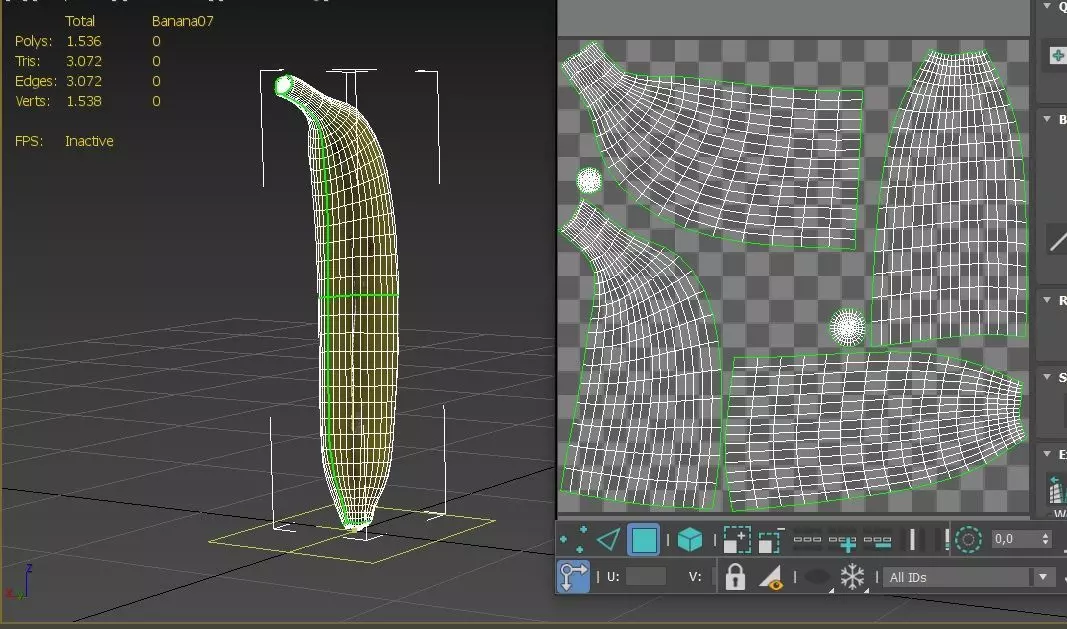Collapse the B rollout arrow in side panel
1067x629 pixels.
tap(1047, 119)
